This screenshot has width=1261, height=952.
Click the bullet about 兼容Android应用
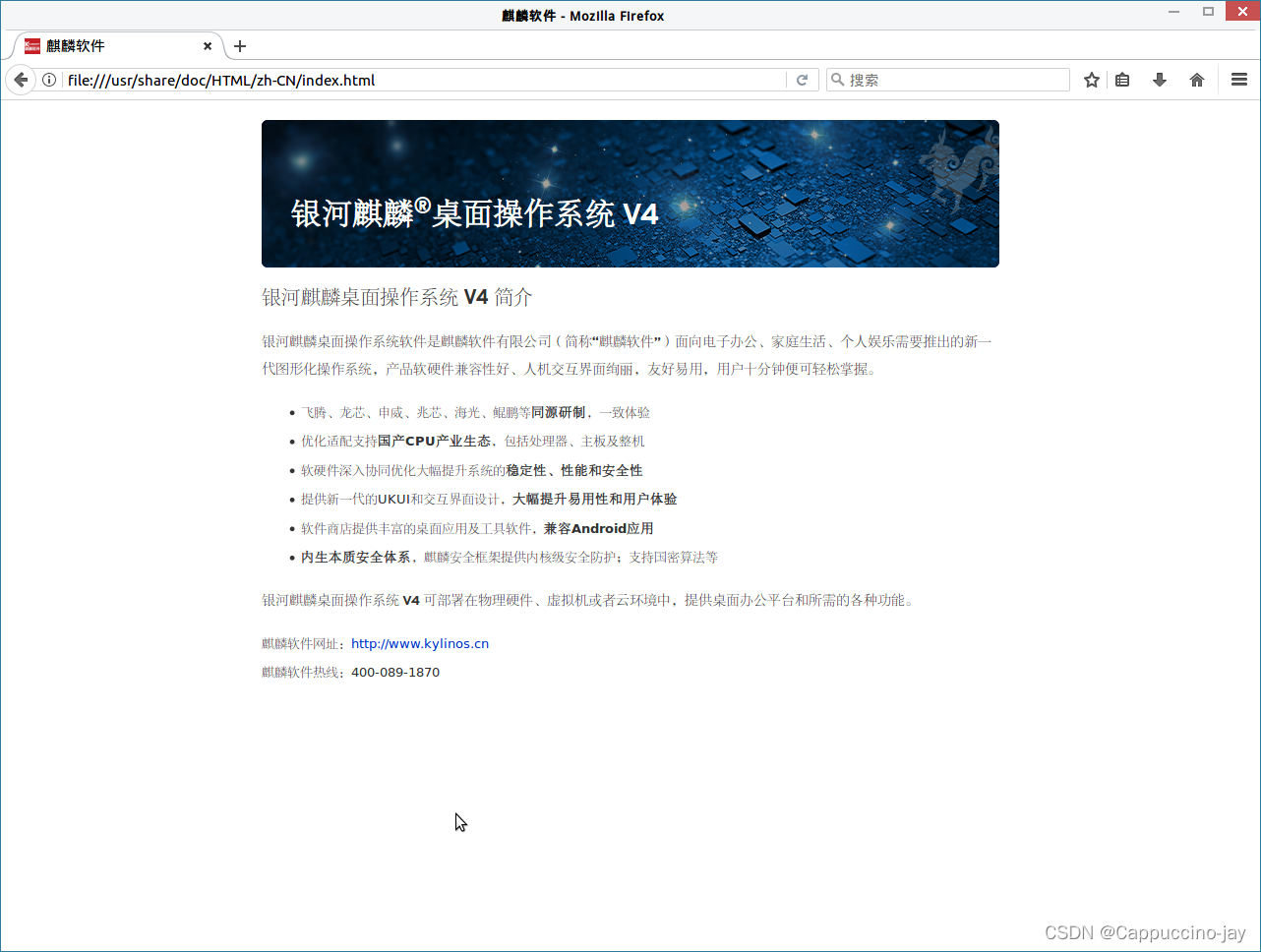click(477, 528)
